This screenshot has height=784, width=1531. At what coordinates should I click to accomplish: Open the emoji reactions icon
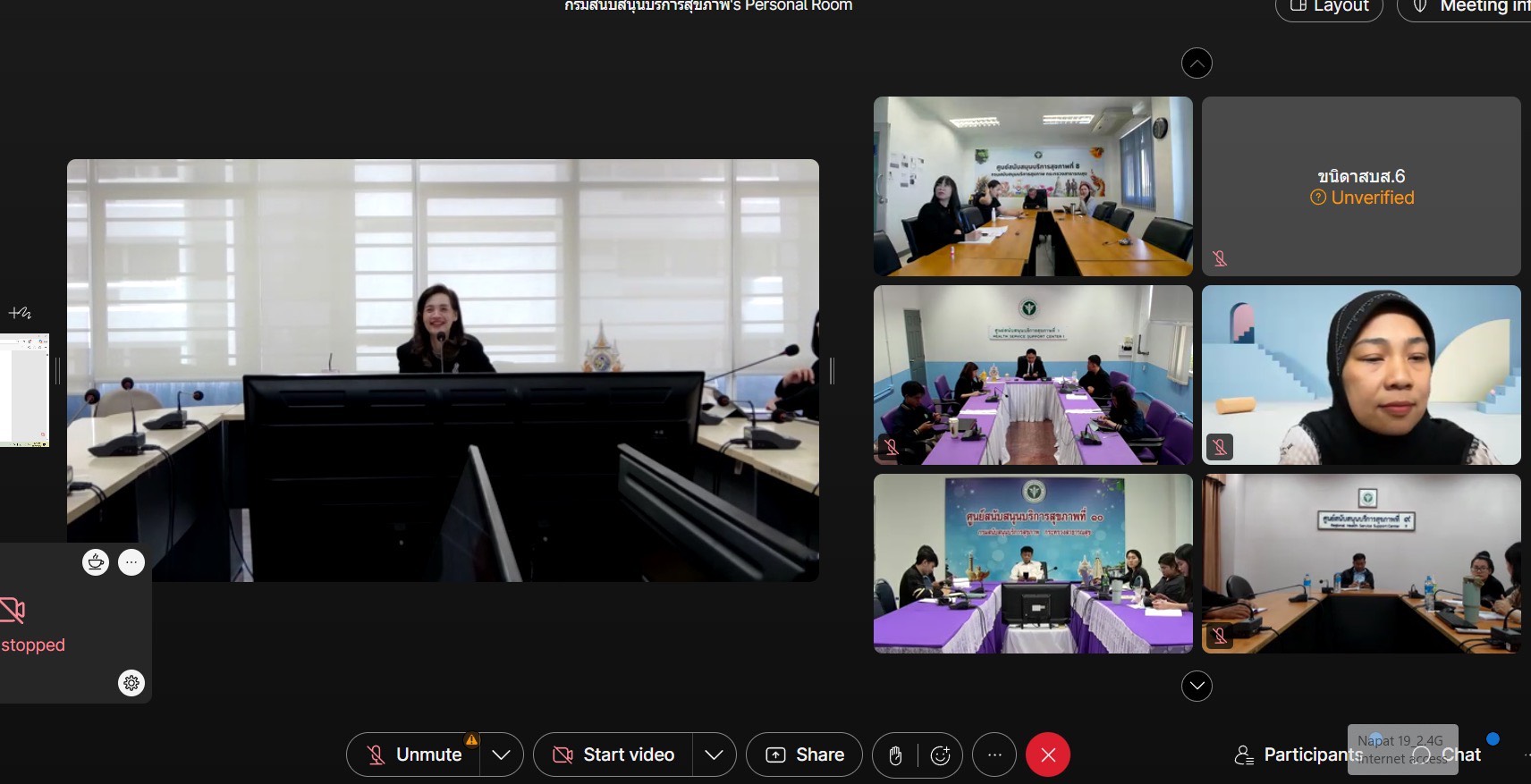[x=940, y=755]
